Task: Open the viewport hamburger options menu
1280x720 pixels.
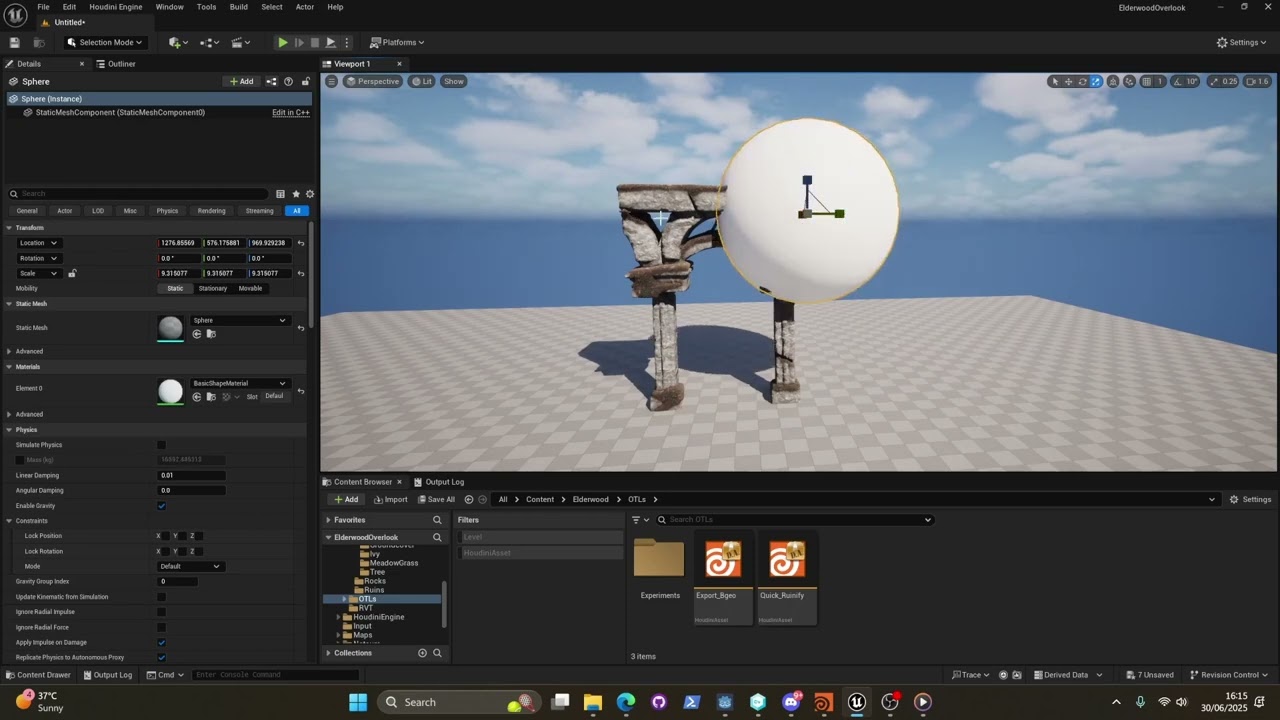Action: (x=332, y=81)
